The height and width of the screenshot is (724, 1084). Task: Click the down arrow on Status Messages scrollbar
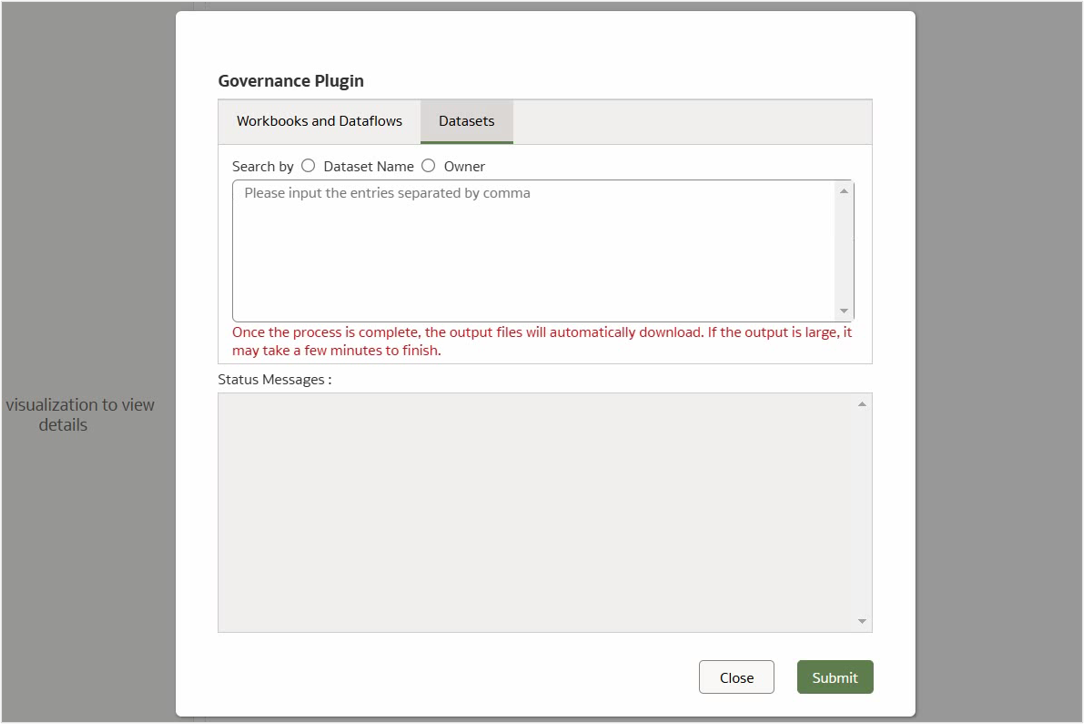pyautogui.click(x=860, y=621)
